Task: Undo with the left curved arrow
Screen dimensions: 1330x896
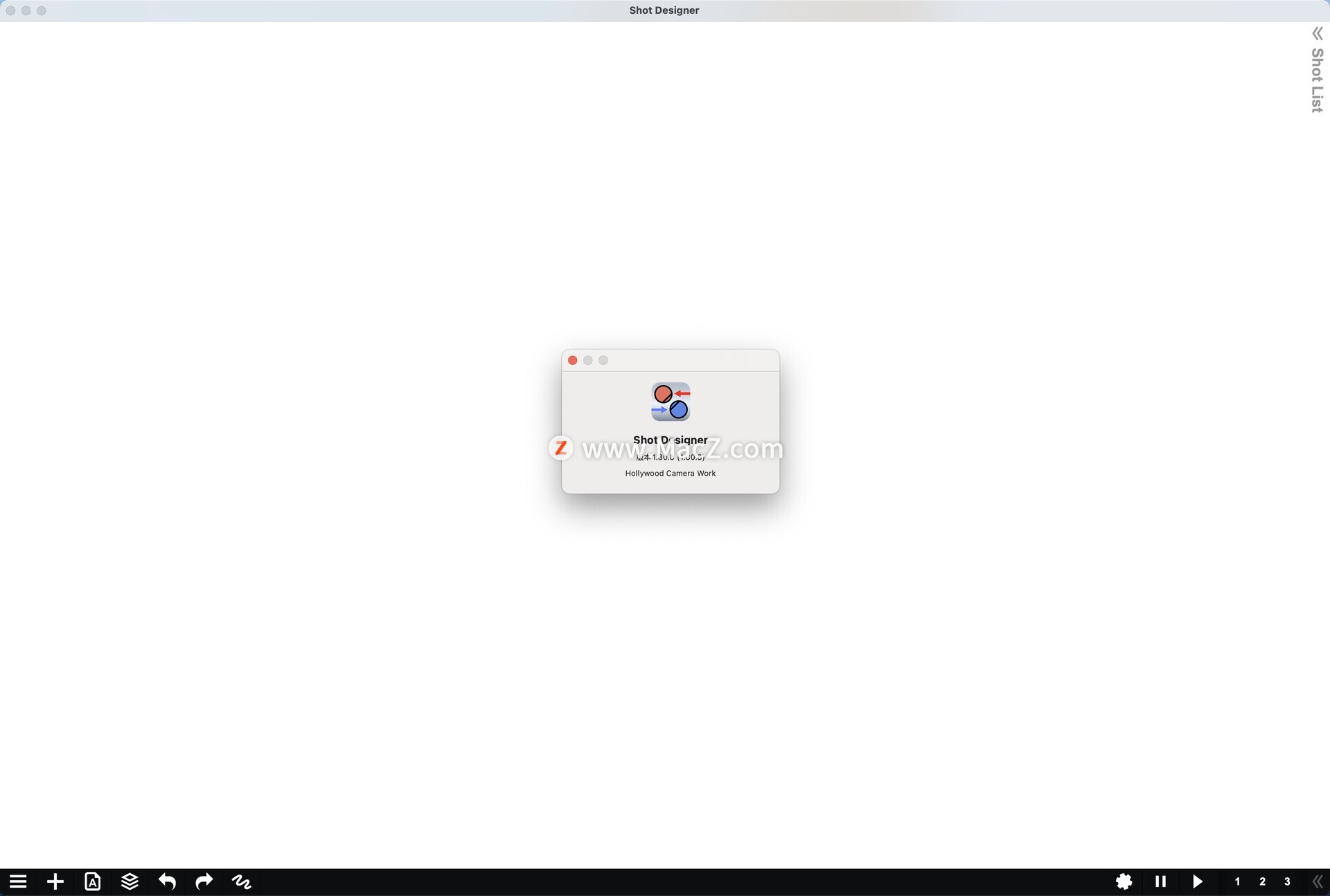Action: point(167,881)
